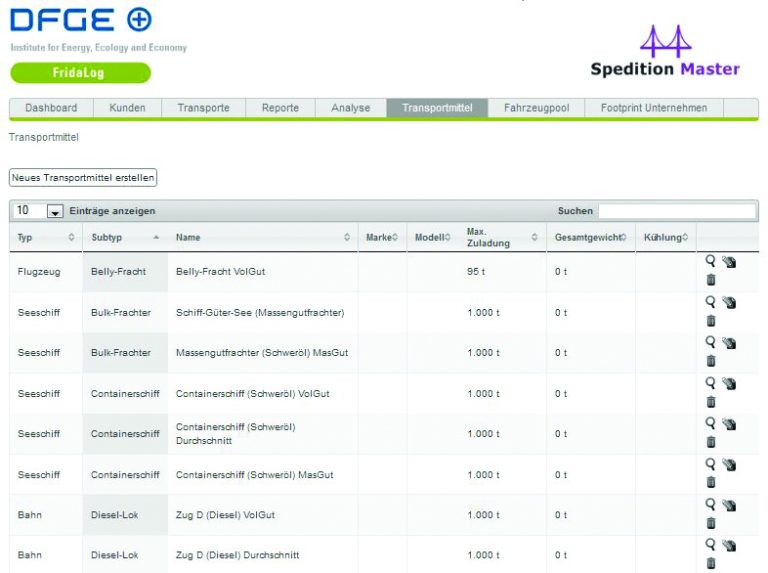768x573 pixels.
Task: Click edit icon for Zug D (Diesel) Durchschnitt
Action: point(729,546)
